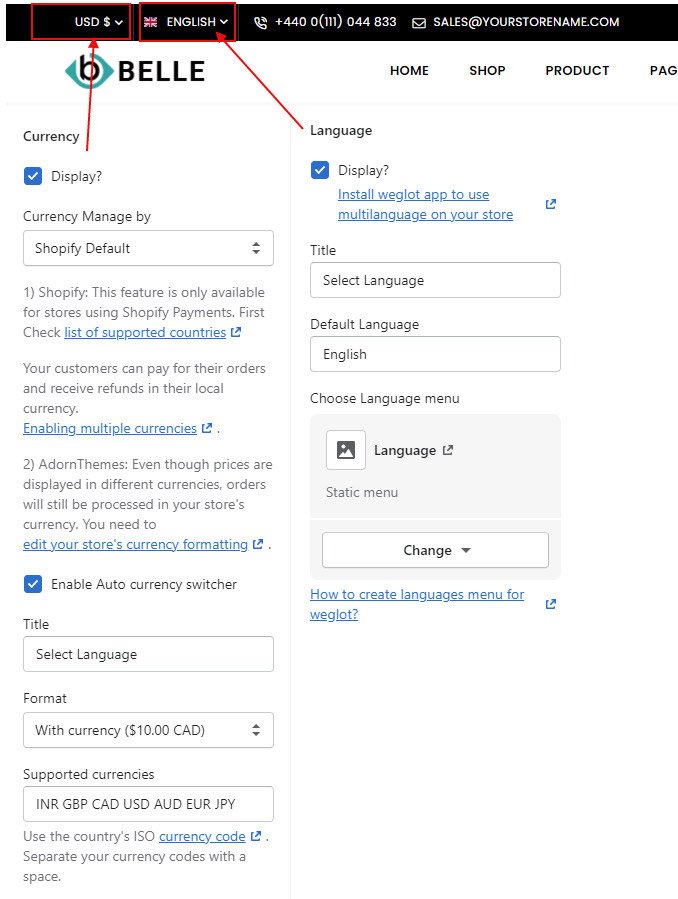Viewport: 678px width, 899px height.
Task: Click the phone icon in top bar
Action: point(261,22)
